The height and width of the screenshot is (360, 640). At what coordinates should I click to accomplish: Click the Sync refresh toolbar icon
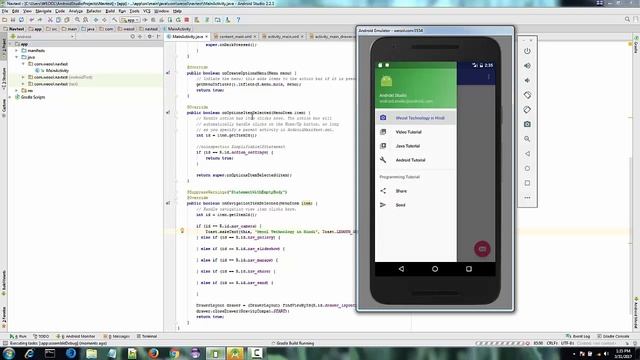point(21,20)
